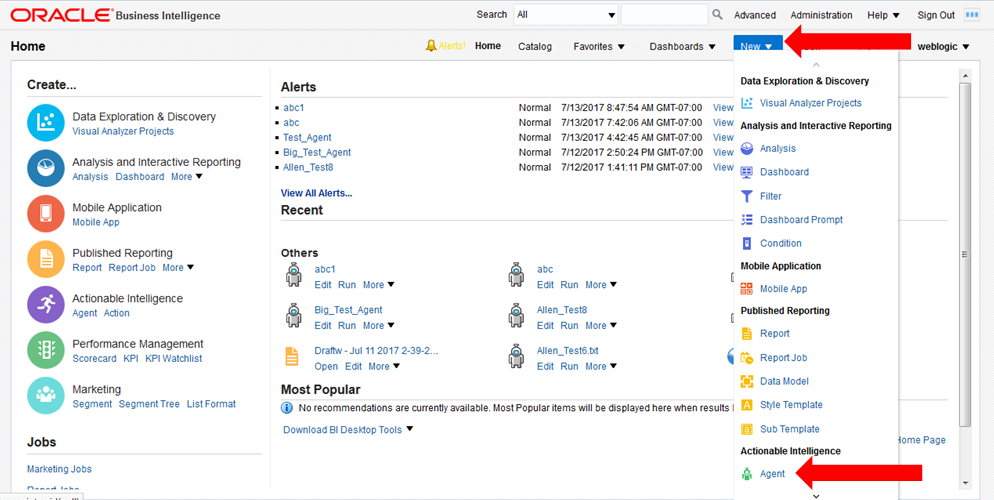Click the Segment Tree link
The width and height of the screenshot is (994, 500).
149,404
